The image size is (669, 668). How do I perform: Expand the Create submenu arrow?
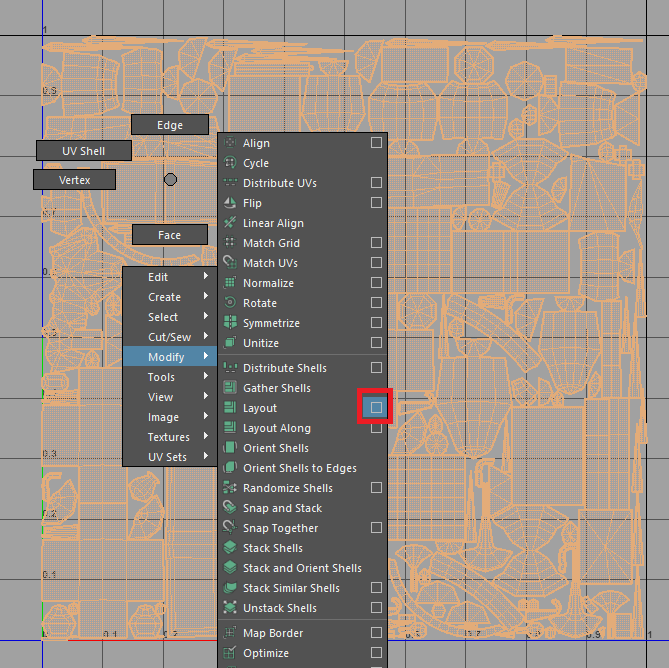click(x=206, y=296)
